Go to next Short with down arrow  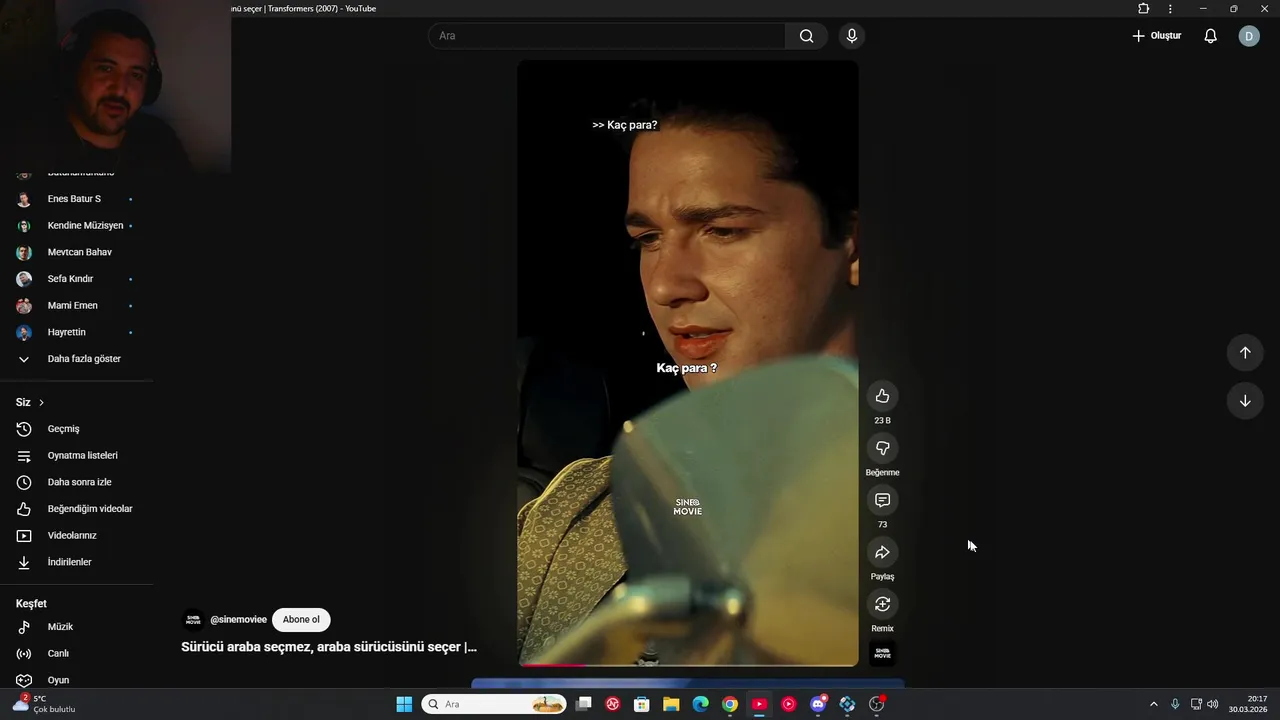point(1245,401)
